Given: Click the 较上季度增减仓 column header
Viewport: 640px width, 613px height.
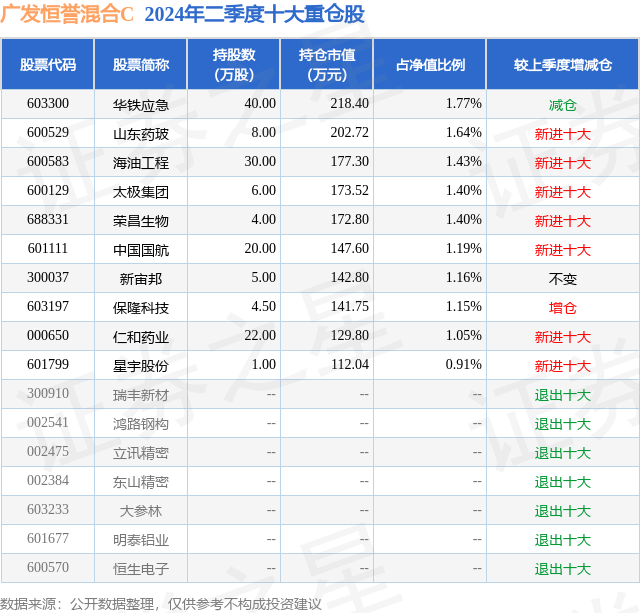Looking at the screenshot, I should point(562,64).
